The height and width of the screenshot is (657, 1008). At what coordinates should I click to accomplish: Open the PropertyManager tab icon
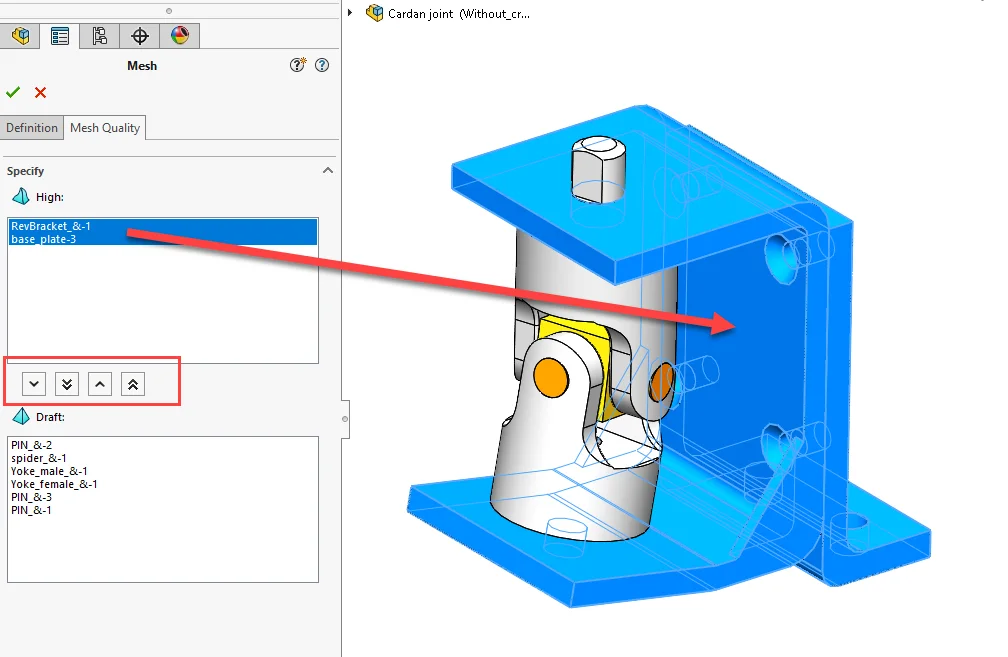point(59,35)
